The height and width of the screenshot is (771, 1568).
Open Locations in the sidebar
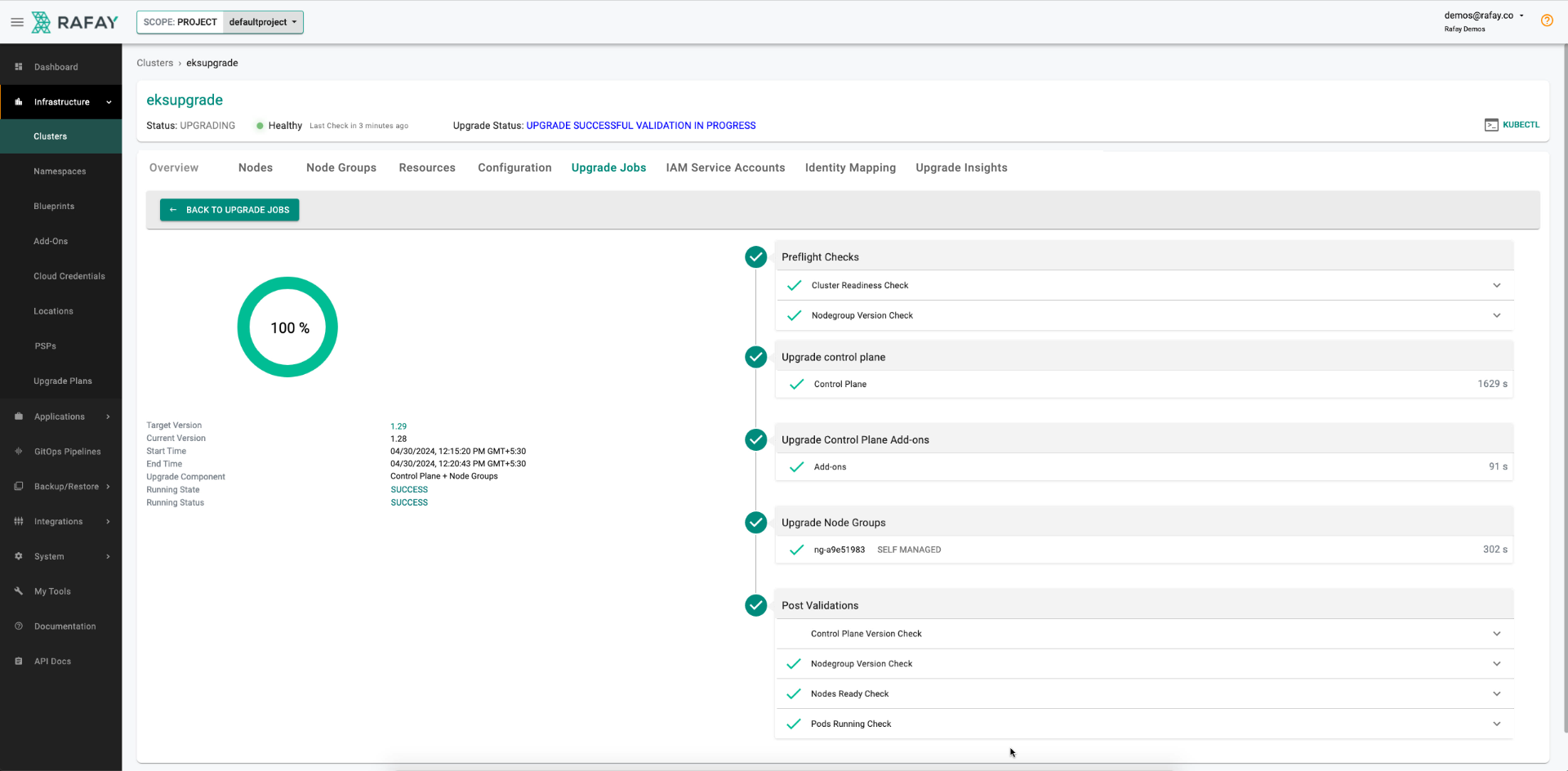[x=53, y=311]
